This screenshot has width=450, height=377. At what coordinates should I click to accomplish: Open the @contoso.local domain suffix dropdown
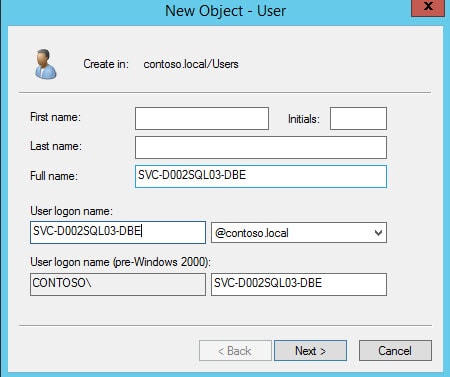(x=299, y=233)
